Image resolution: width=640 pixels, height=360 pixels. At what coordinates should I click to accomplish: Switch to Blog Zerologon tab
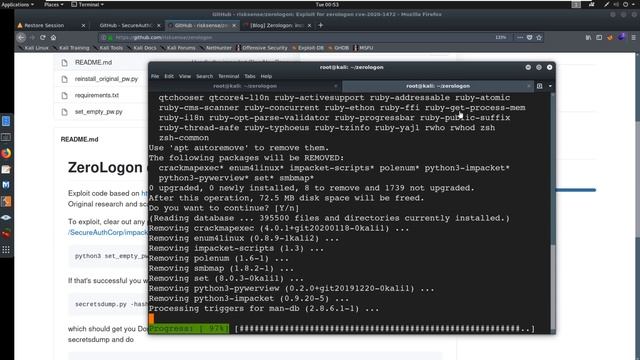click(278, 25)
